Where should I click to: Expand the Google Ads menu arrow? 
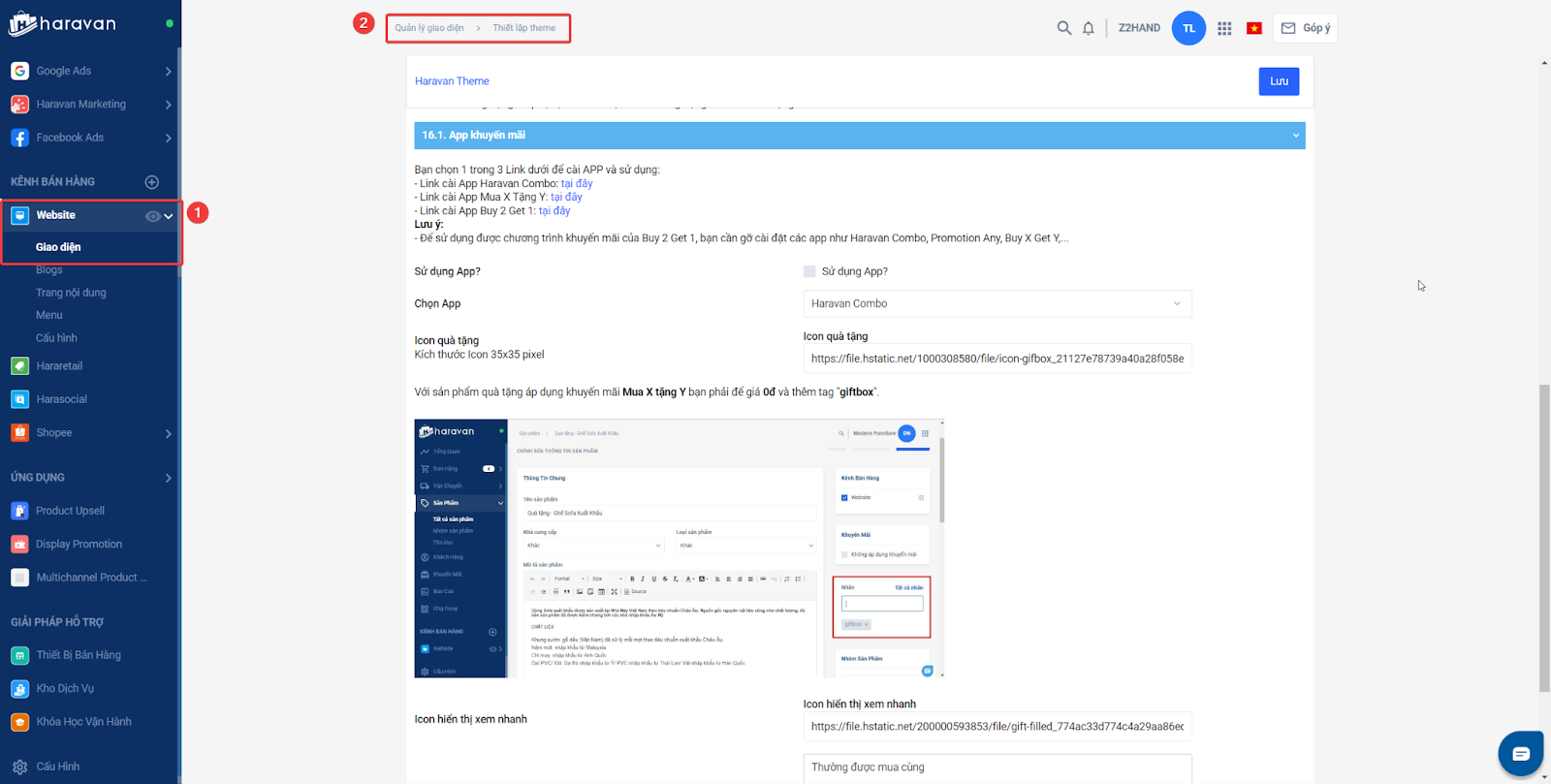(169, 72)
